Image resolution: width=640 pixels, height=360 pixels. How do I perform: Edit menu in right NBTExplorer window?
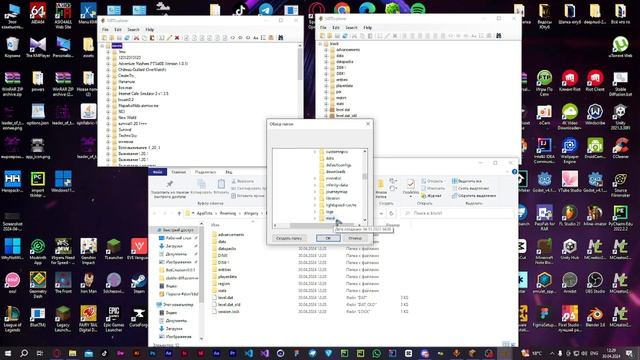[336, 28]
